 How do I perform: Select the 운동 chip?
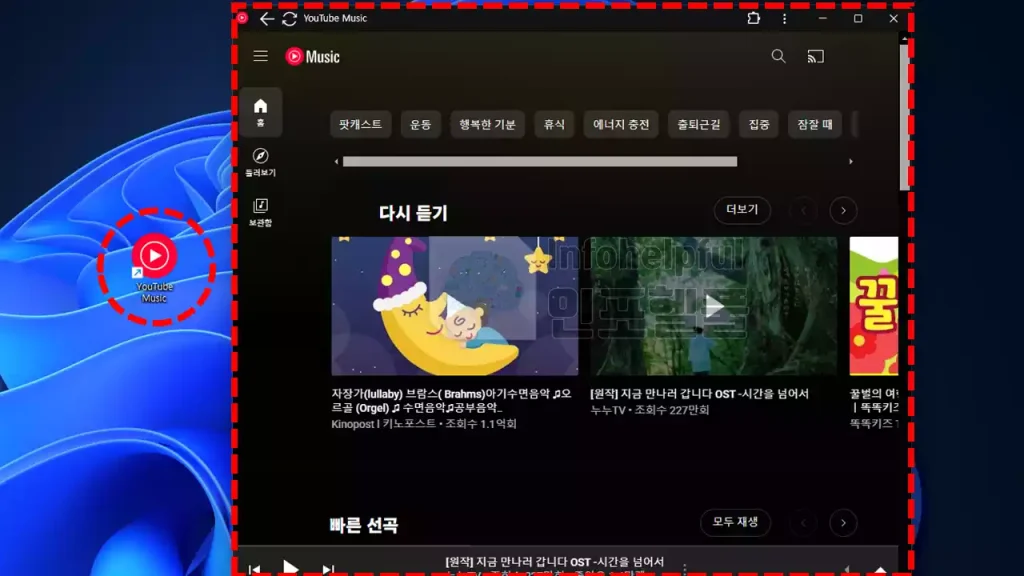pyautogui.click(x=421, y=124)
